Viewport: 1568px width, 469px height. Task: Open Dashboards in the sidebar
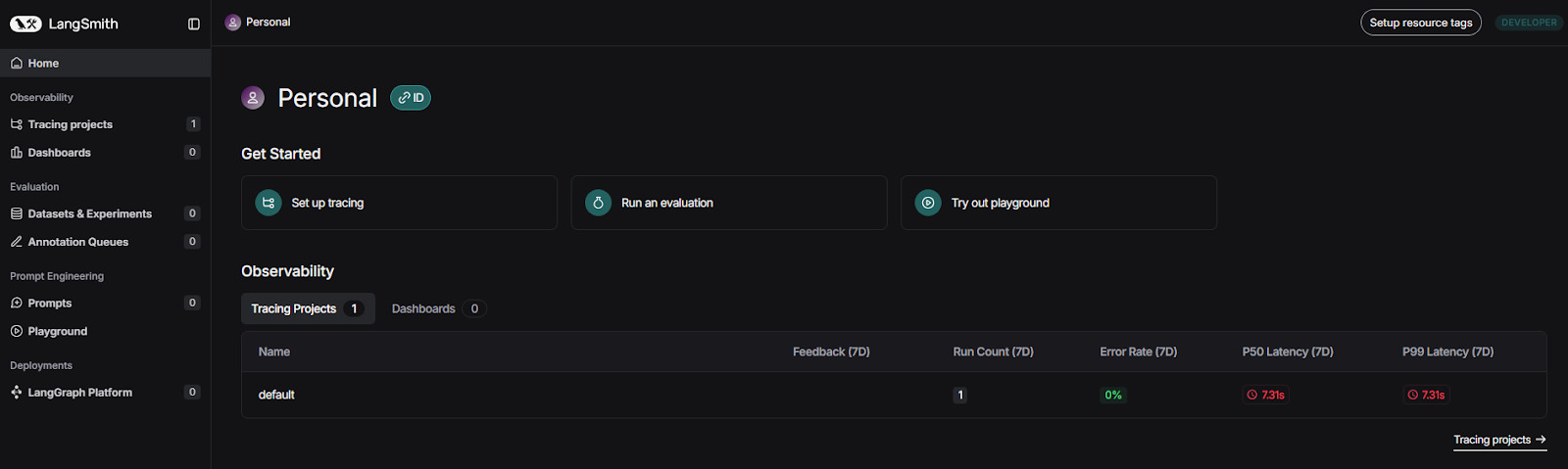tap(105, 153)
